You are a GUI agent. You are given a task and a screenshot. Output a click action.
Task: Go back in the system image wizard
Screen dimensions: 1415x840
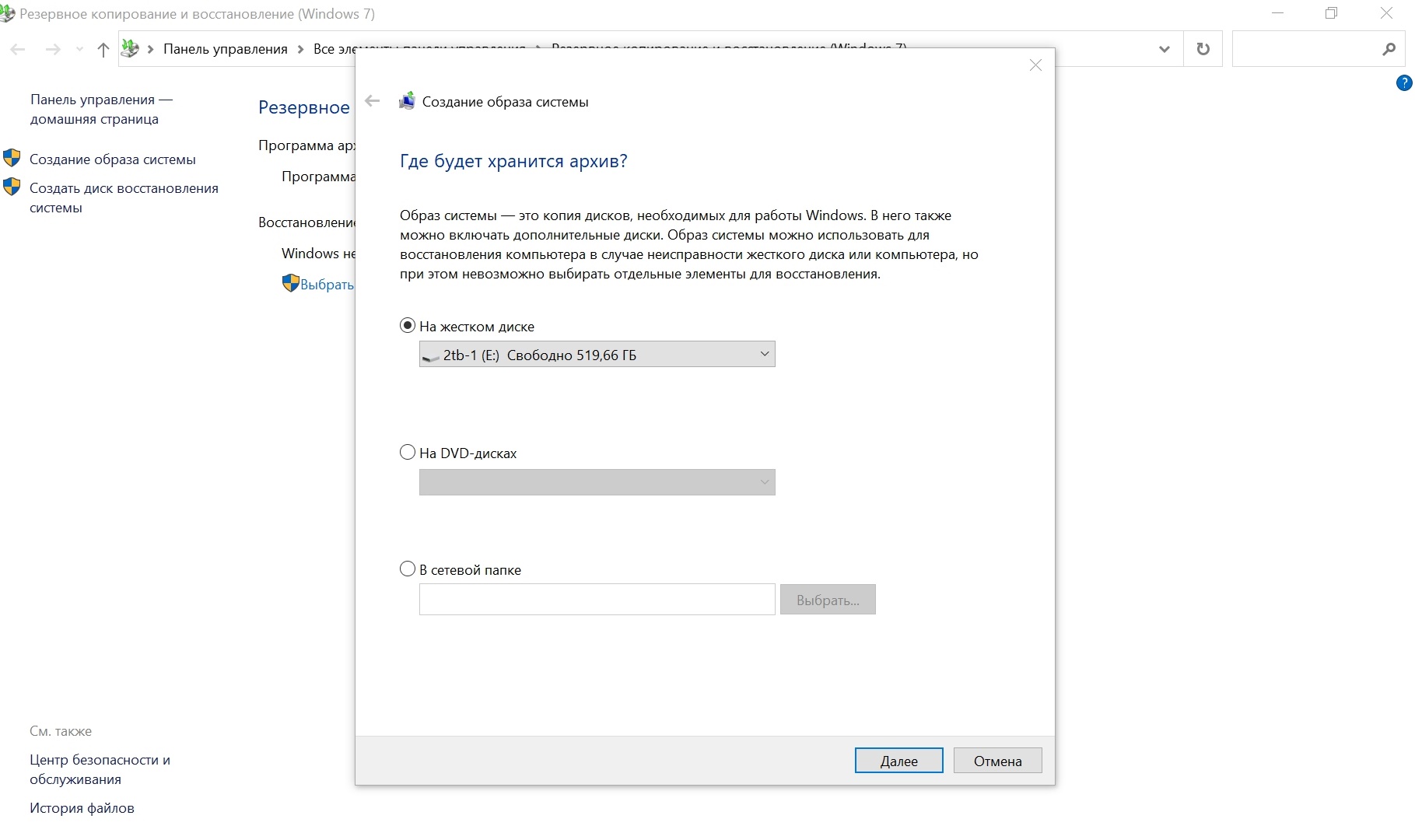pyautogui.click(x=373, y=101)
